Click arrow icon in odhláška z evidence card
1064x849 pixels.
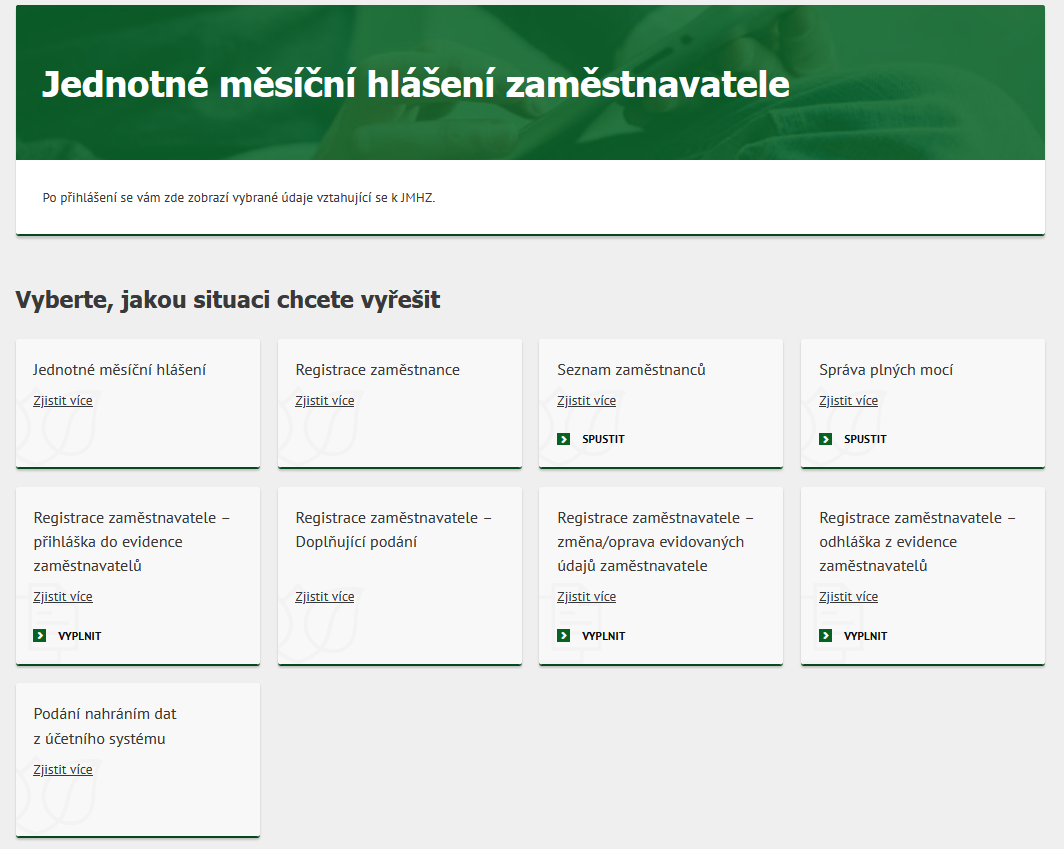[826, 636]
